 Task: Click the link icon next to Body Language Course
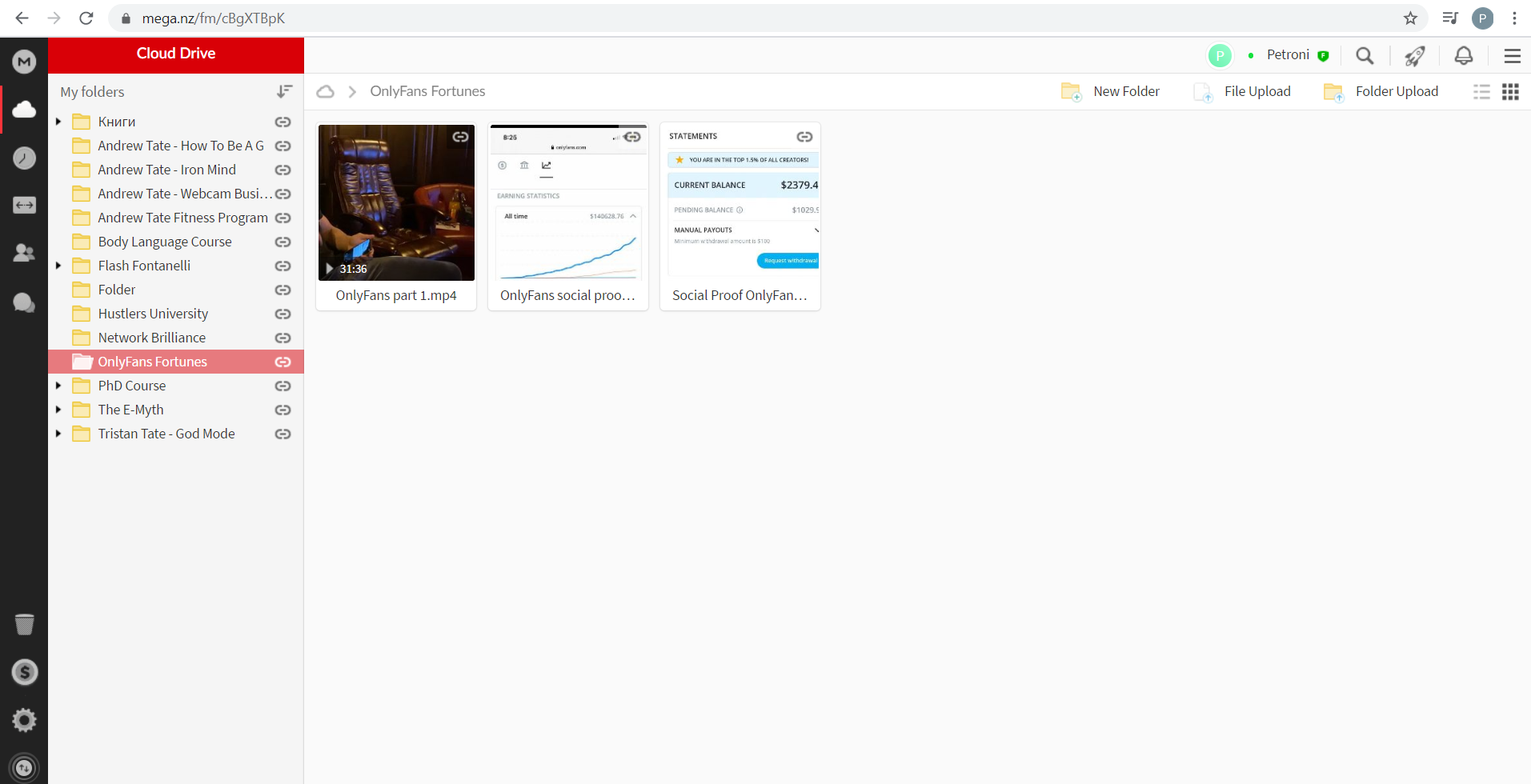point(283,242)
